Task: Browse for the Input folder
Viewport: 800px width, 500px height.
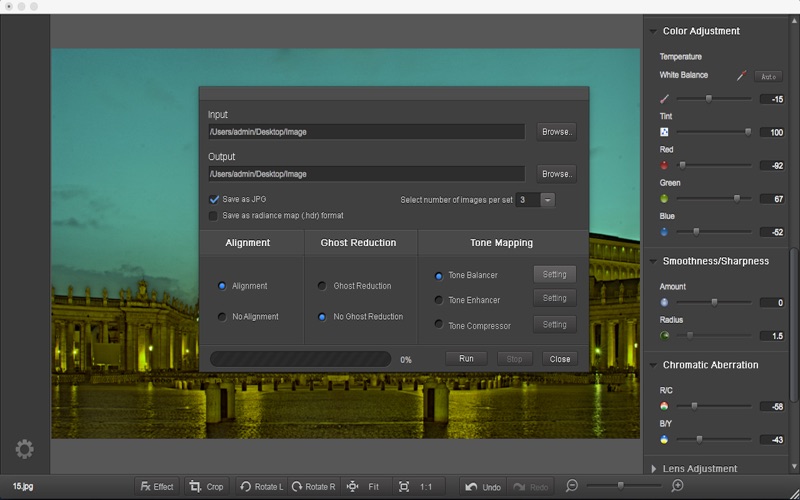Action: [557, 132]
